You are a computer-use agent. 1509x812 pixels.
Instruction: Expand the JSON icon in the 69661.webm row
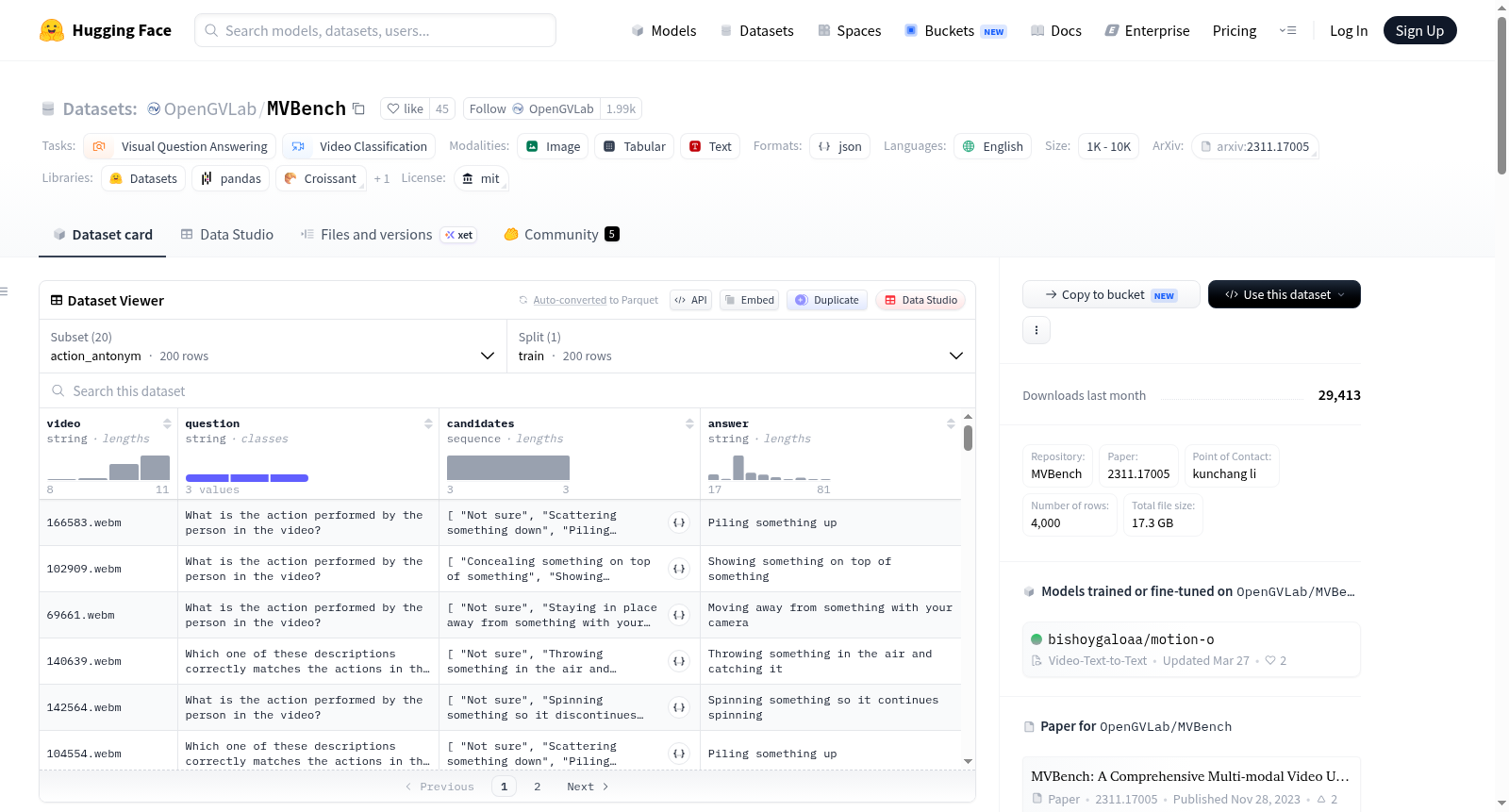679,615
